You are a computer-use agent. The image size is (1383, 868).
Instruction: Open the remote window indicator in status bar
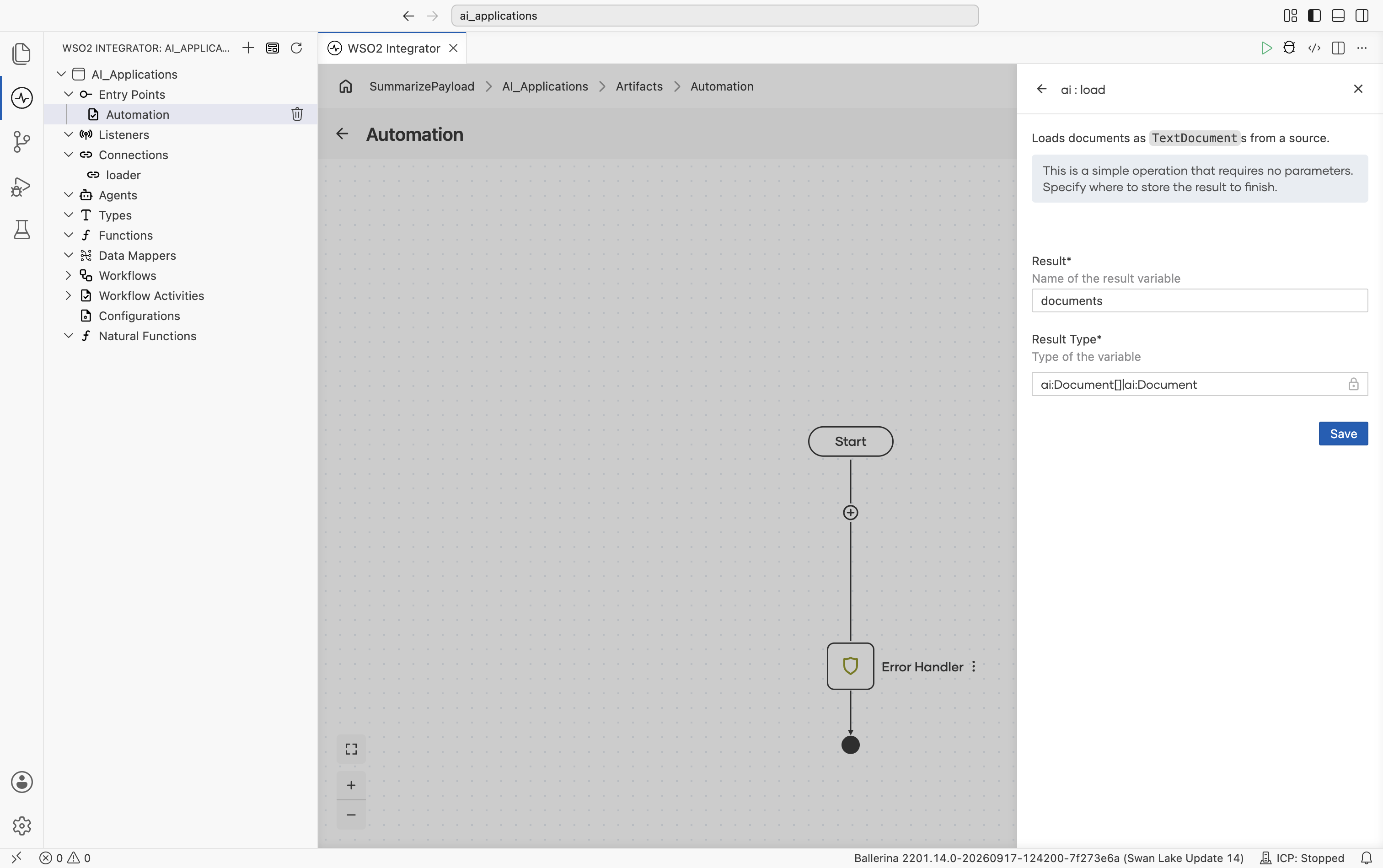(16, 857)
